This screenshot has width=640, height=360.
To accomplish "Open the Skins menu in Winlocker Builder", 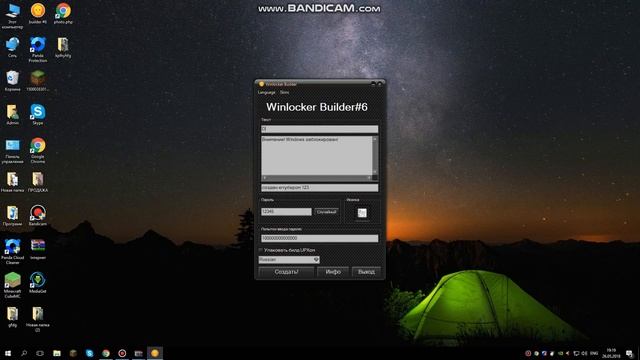I will [284, 93].
